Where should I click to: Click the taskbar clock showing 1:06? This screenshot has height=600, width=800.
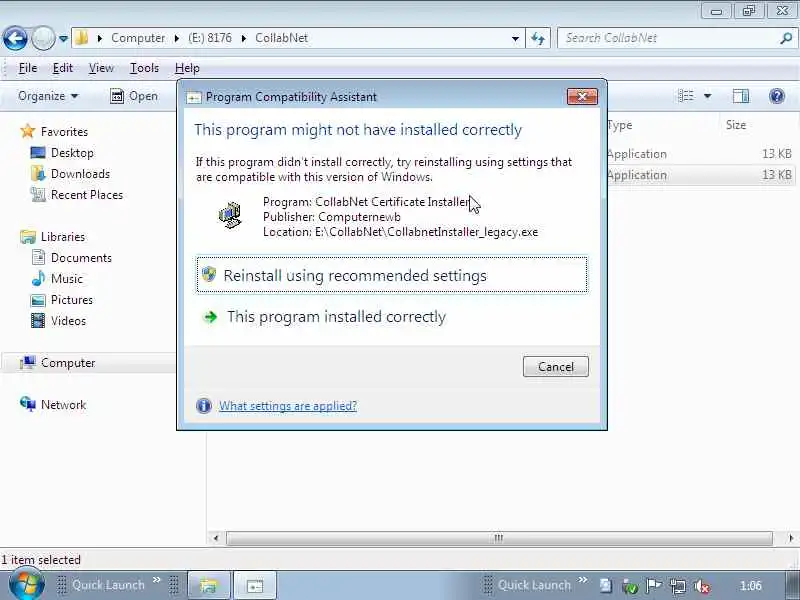coord(751,586)
